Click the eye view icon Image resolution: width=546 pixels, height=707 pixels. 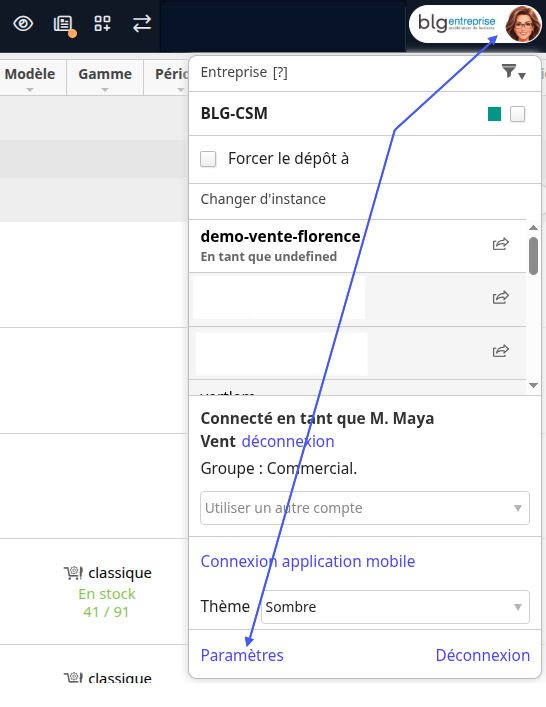(23, 23)
